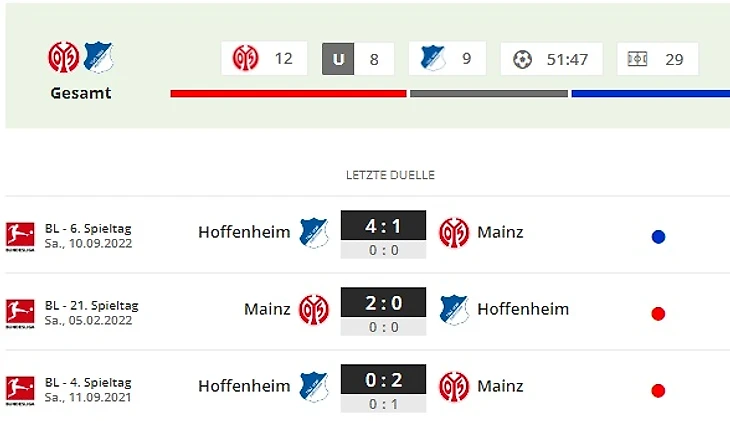Click the soccer ball goals icon

pos(522,59)
